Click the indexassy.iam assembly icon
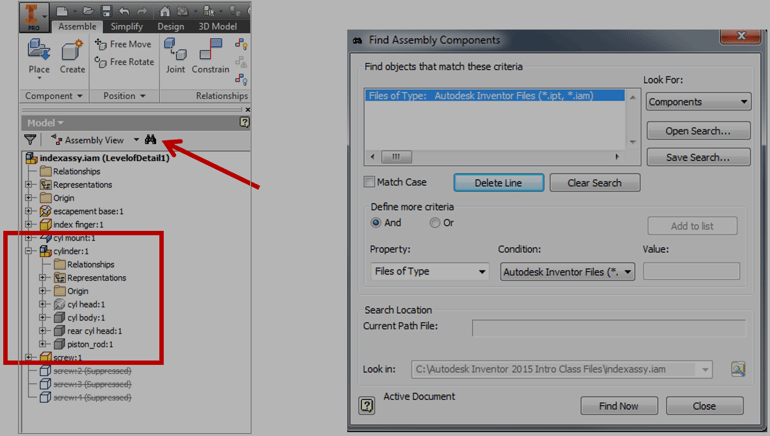770x436 pixels. [32, 158]
